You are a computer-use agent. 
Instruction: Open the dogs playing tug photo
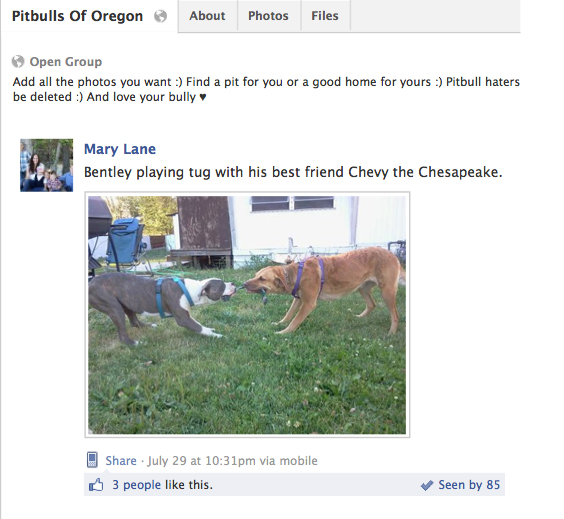click(x=247, y=315)
